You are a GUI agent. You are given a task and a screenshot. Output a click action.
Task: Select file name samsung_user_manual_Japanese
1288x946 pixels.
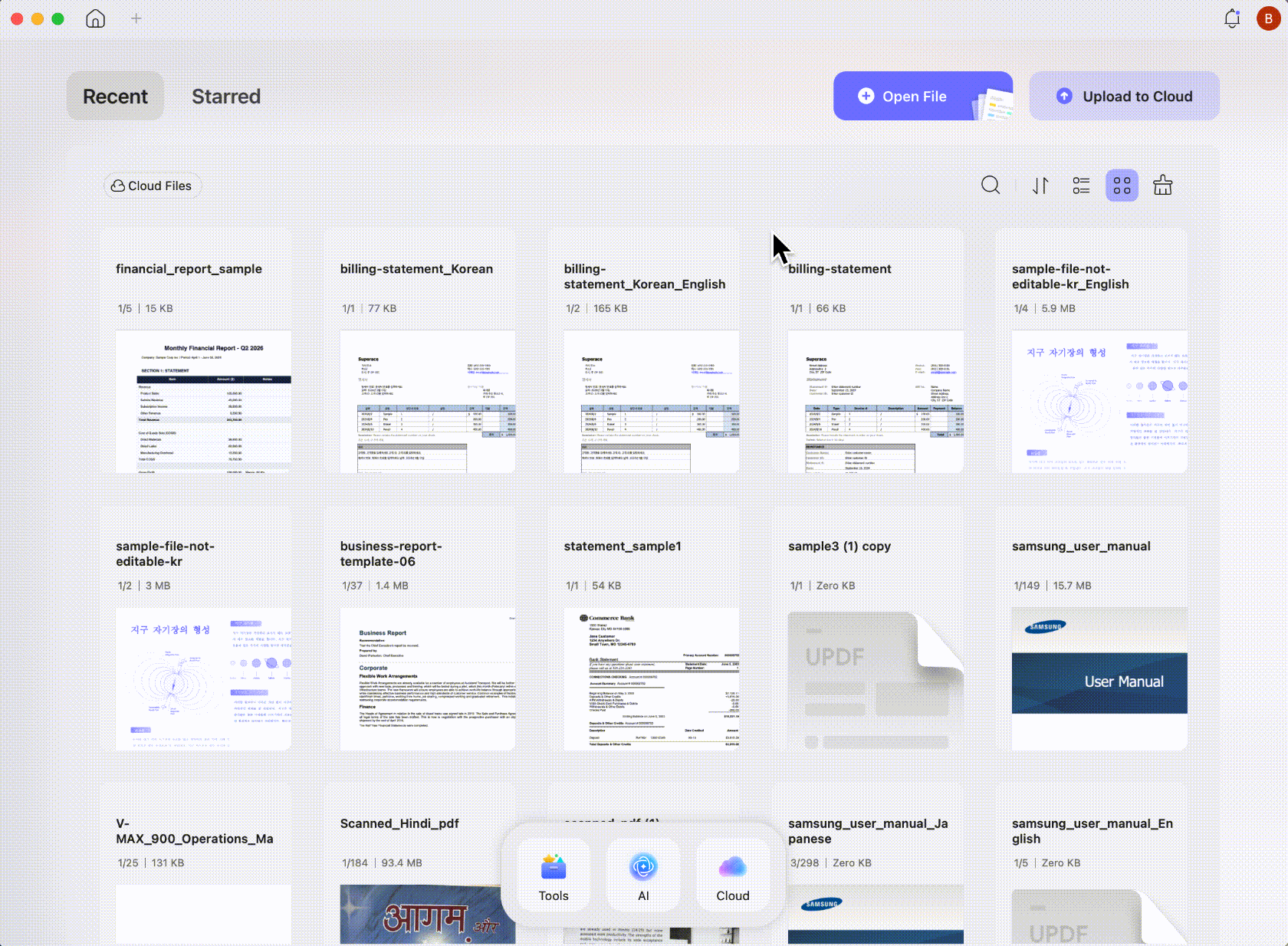tap(868, 832)
